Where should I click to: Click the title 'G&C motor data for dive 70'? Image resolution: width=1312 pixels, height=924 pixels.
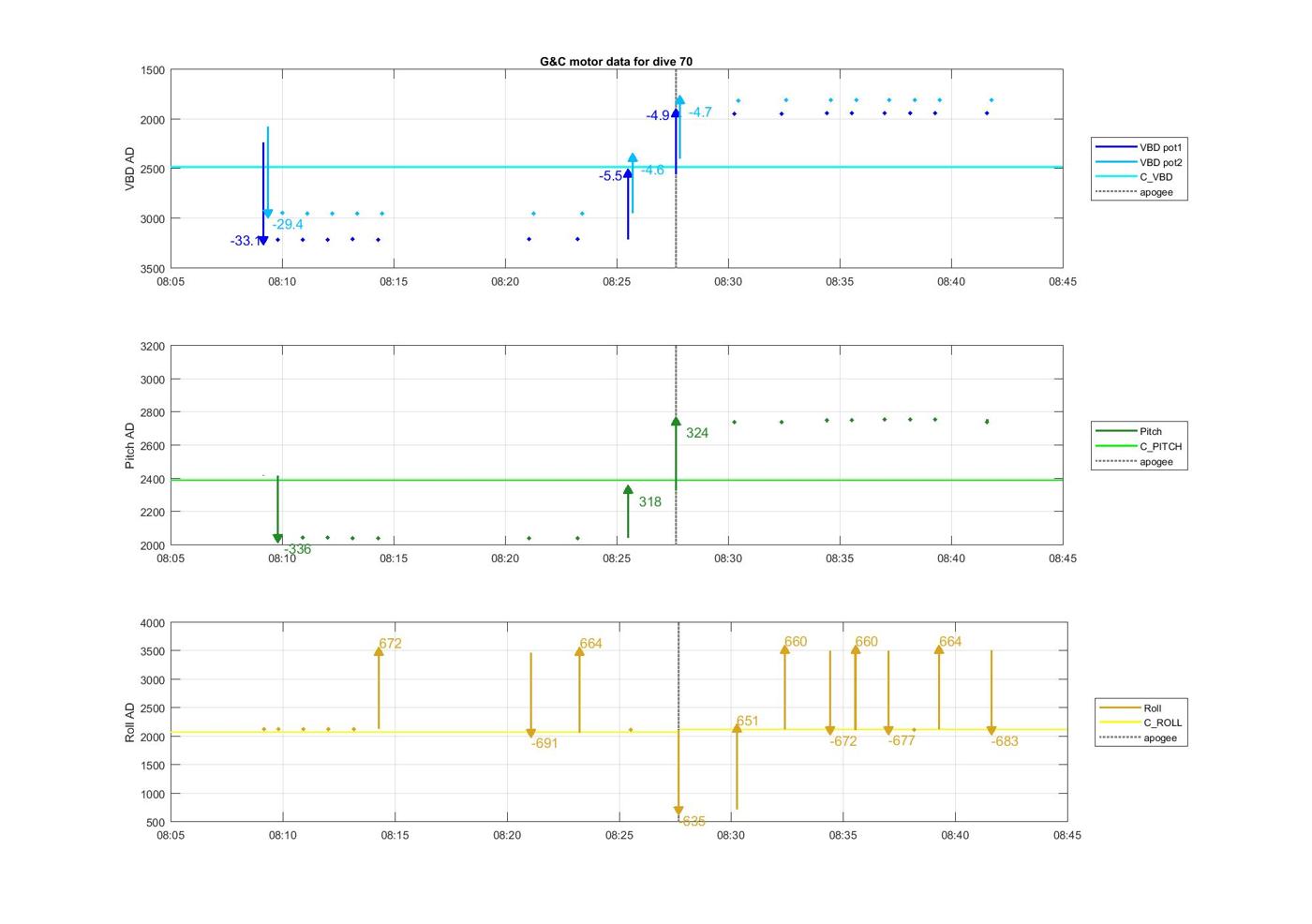[616, 61]
